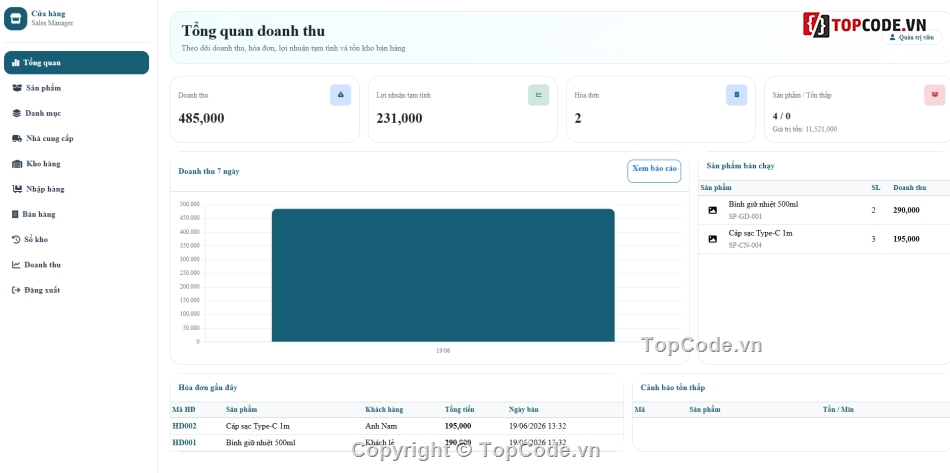The width and height of the screenshot is (950, 473).
Task: Click the warehouse icon for Kho hàng
Action: (17, 164)
